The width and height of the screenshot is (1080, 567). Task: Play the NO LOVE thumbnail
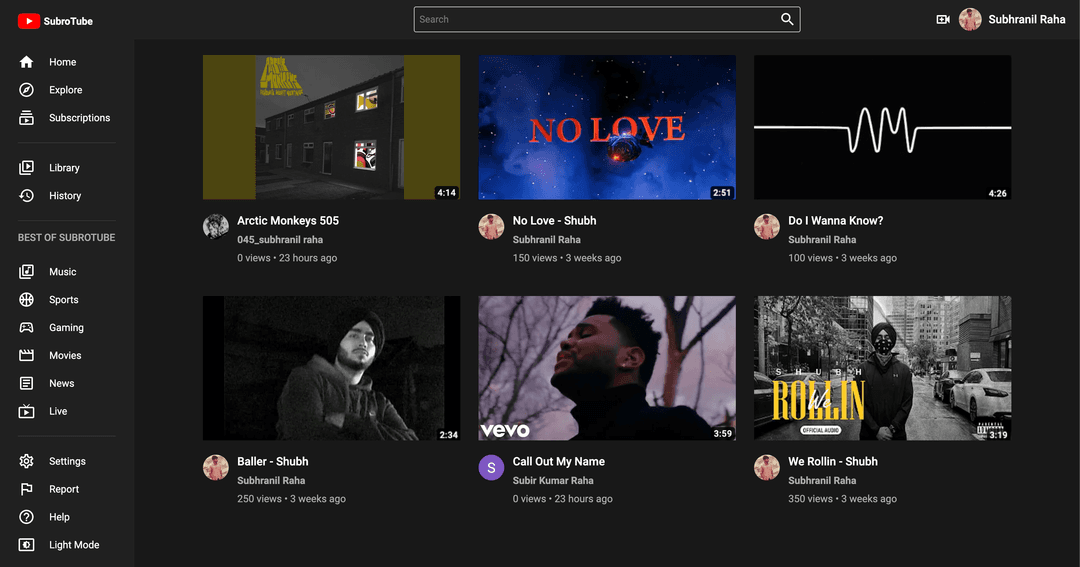pos(607,127)
